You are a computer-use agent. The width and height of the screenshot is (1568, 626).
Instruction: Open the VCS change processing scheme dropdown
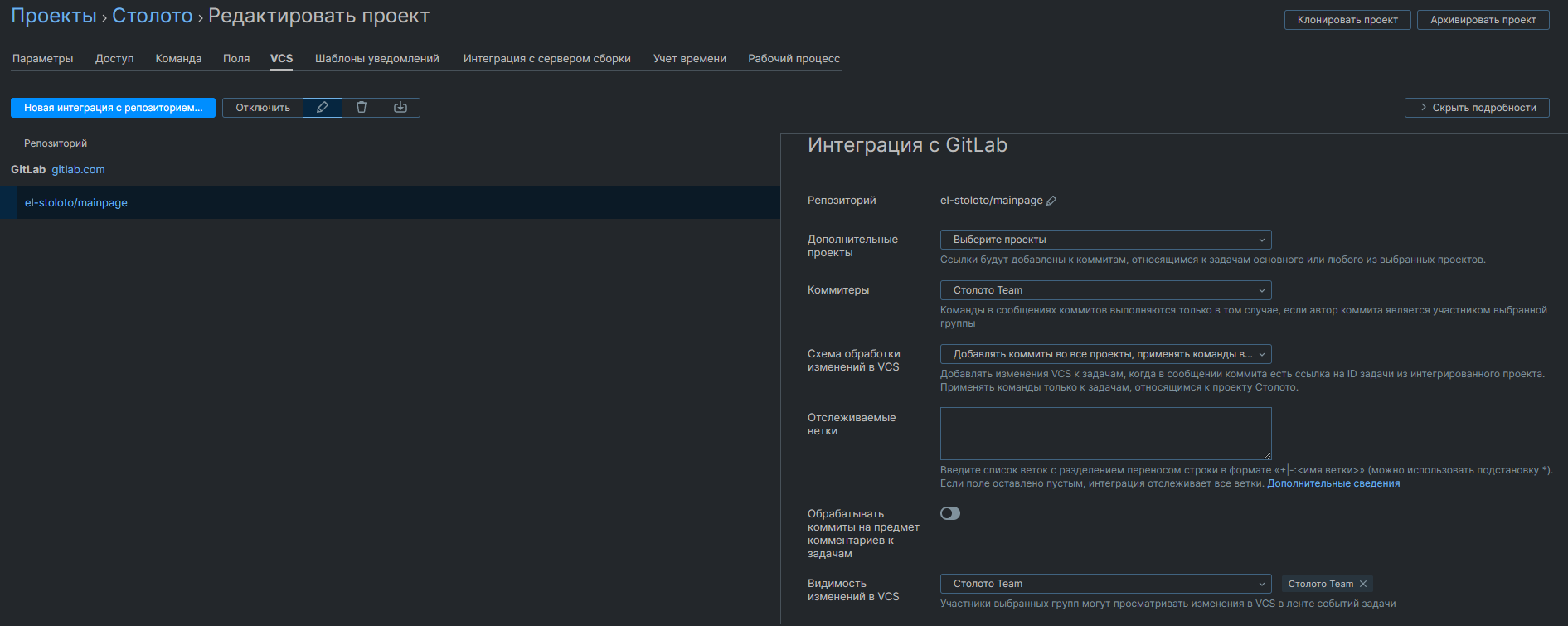pos(1105,354)
